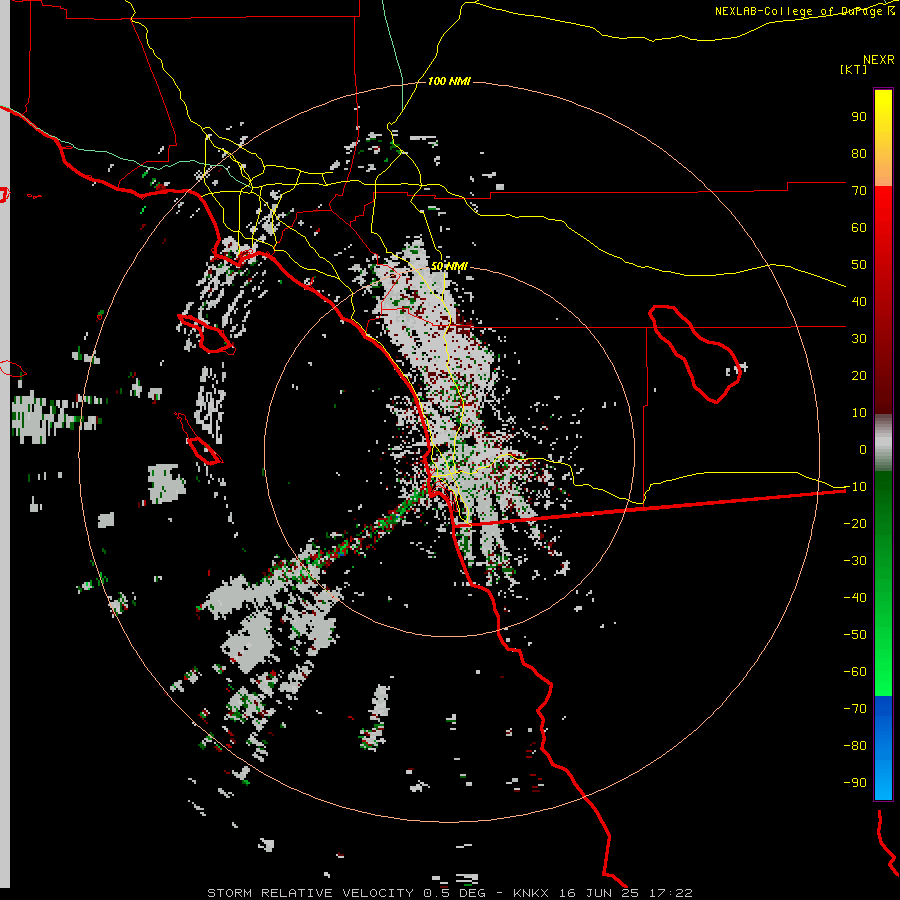Click the -70 value on velocity scale

(x=855, y=709)
